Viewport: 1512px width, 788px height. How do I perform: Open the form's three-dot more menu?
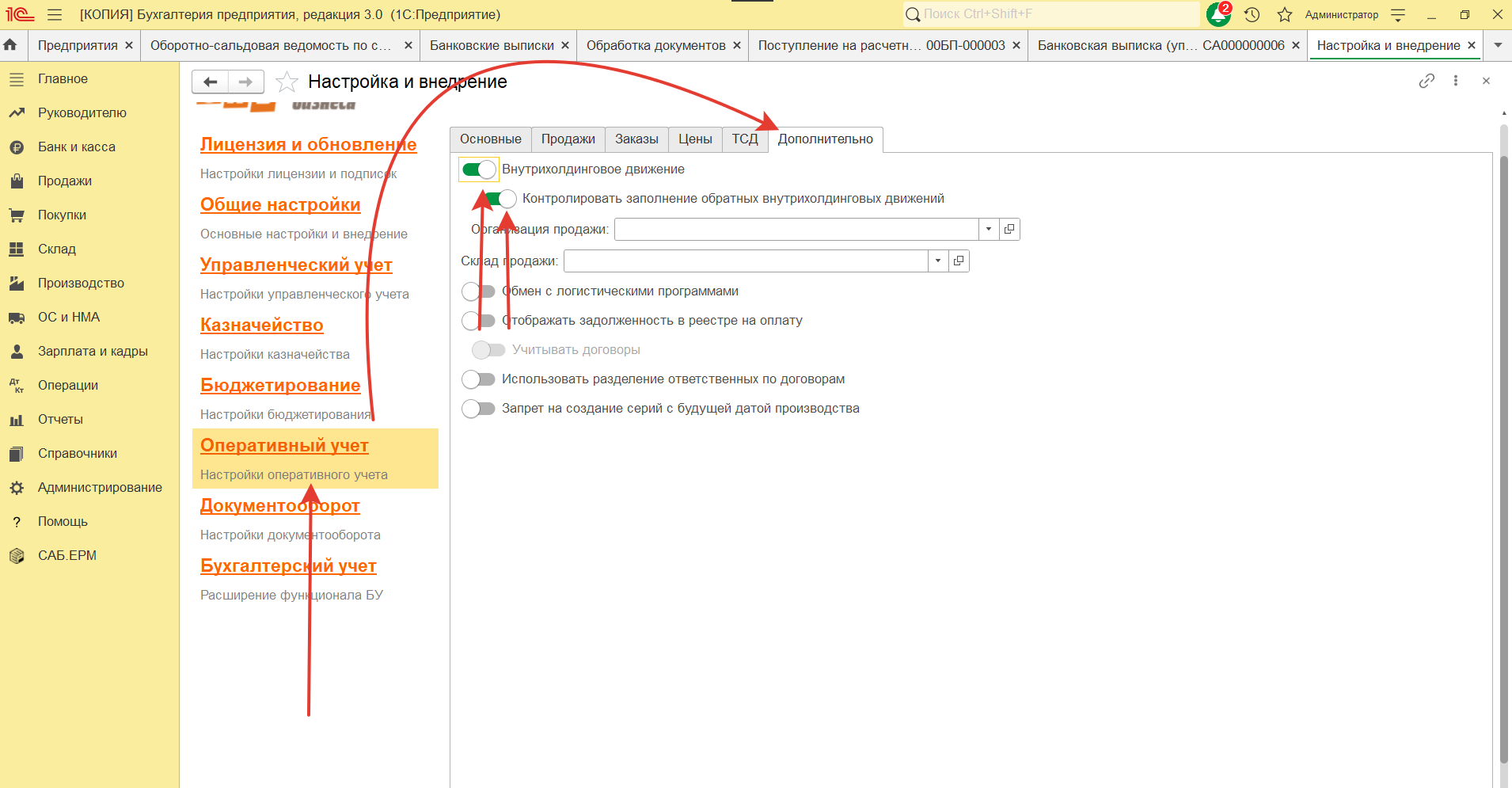click(1456, 81)
